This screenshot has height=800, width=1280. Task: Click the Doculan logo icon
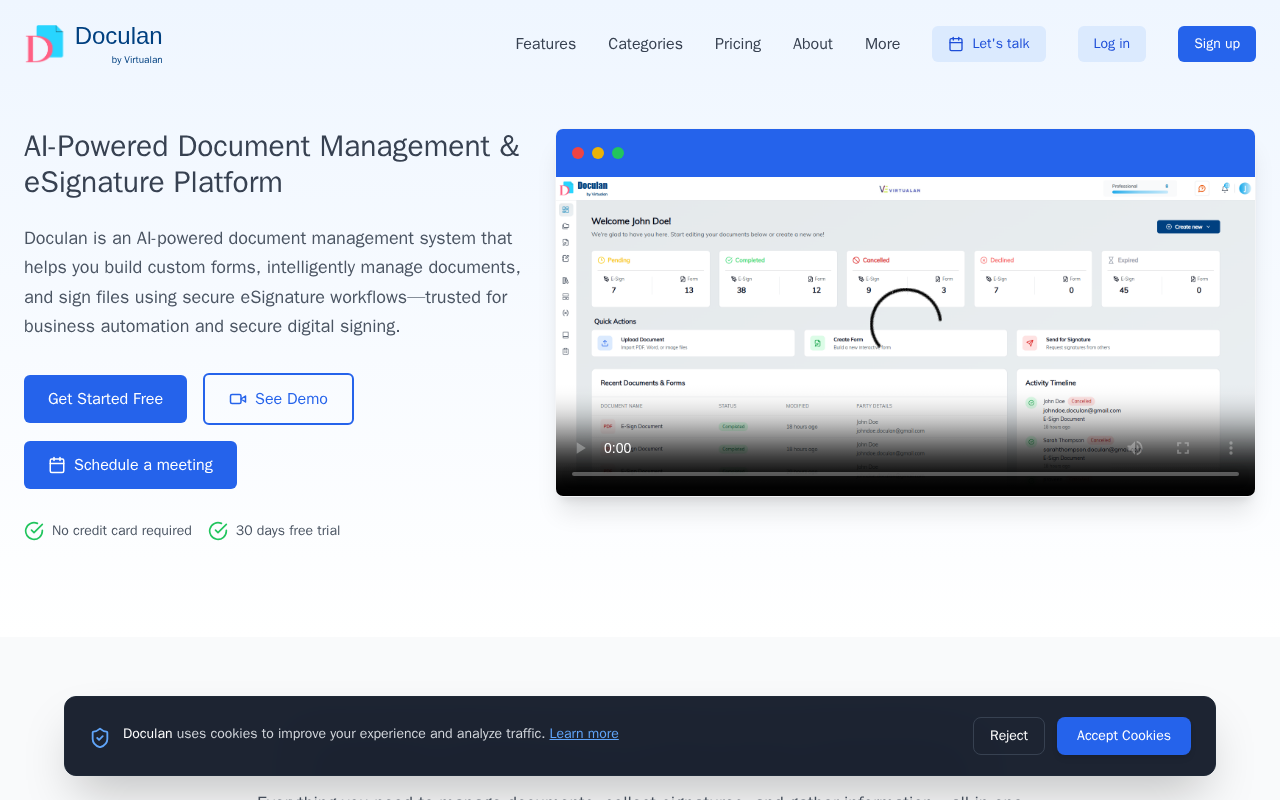coord(44,44)
